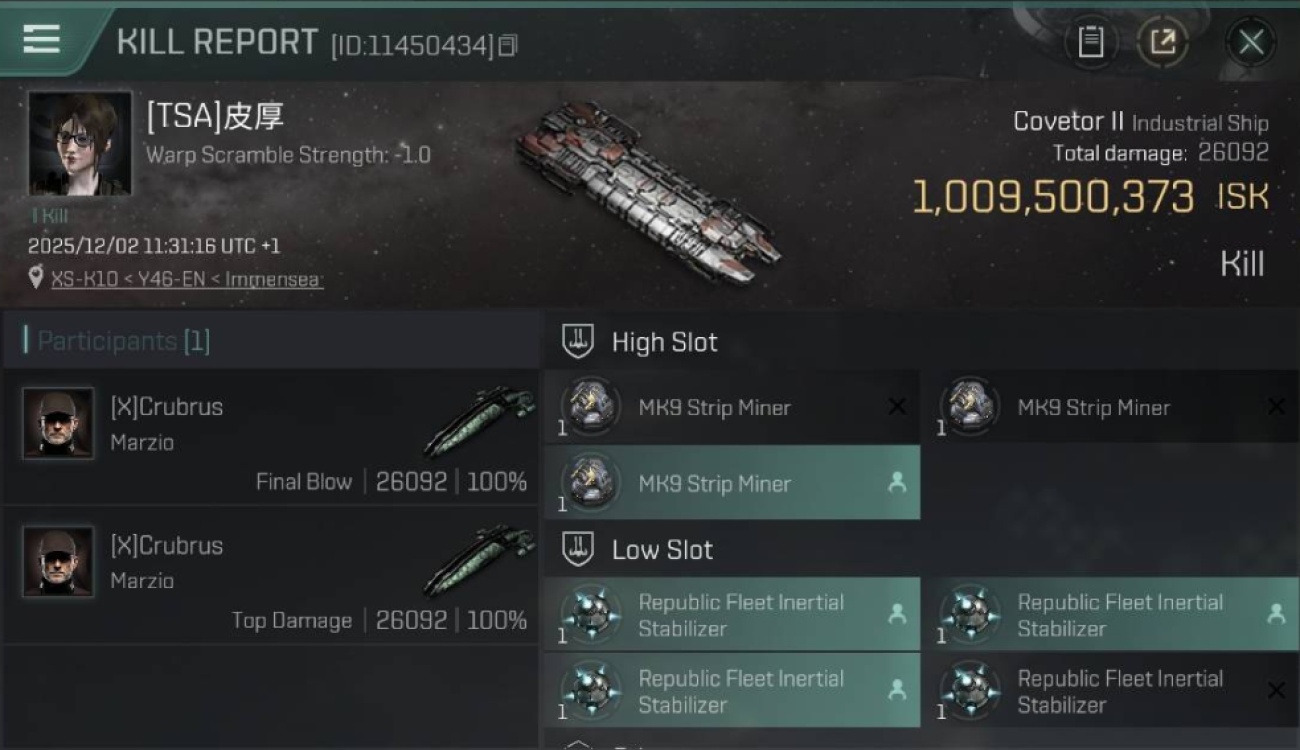Close the kill report window
Viewport: 1300px width, 750px height.
pyautogui.click(x=1250, y=42)
